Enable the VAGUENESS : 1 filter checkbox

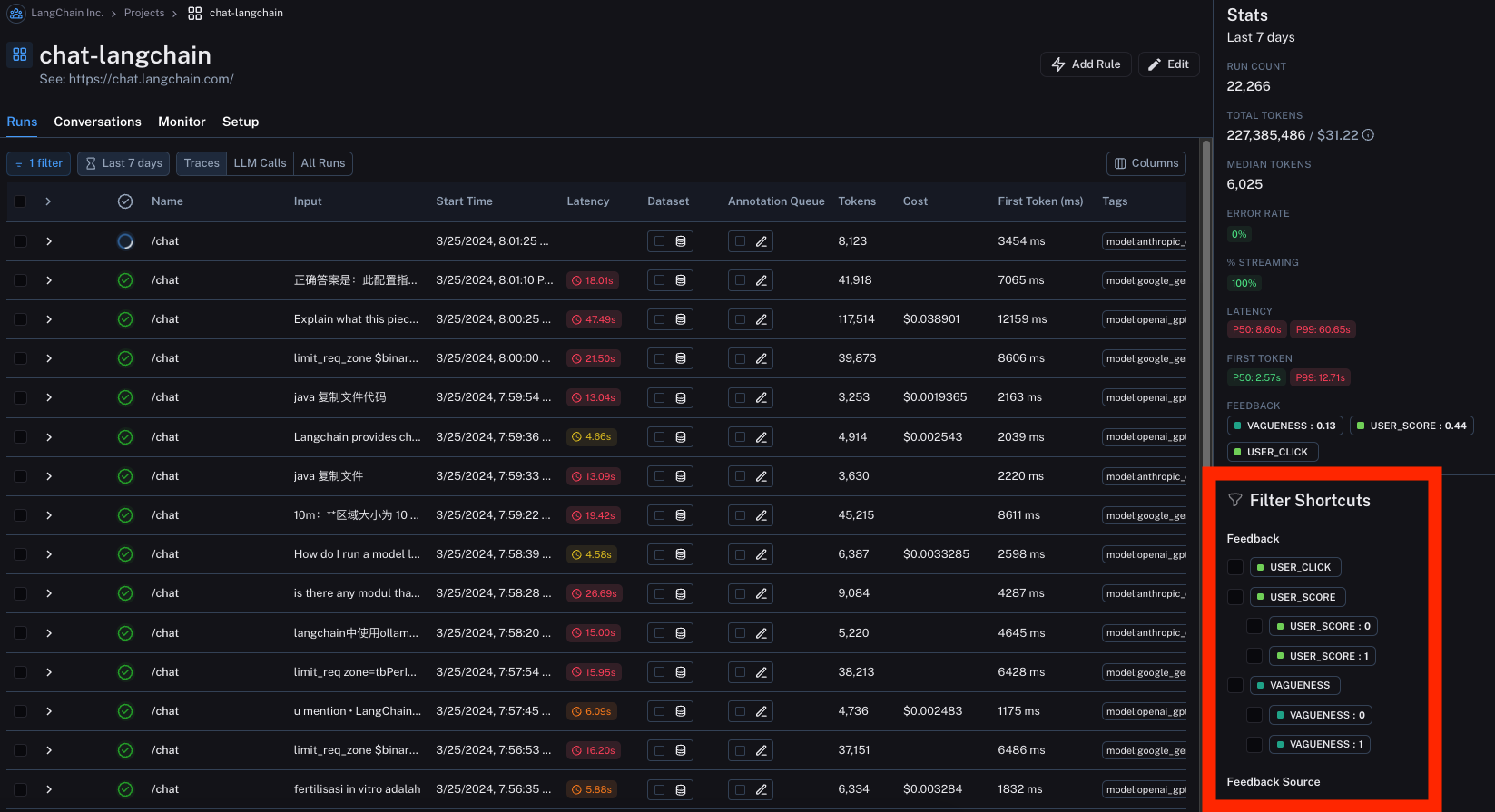click(1254, 745)
